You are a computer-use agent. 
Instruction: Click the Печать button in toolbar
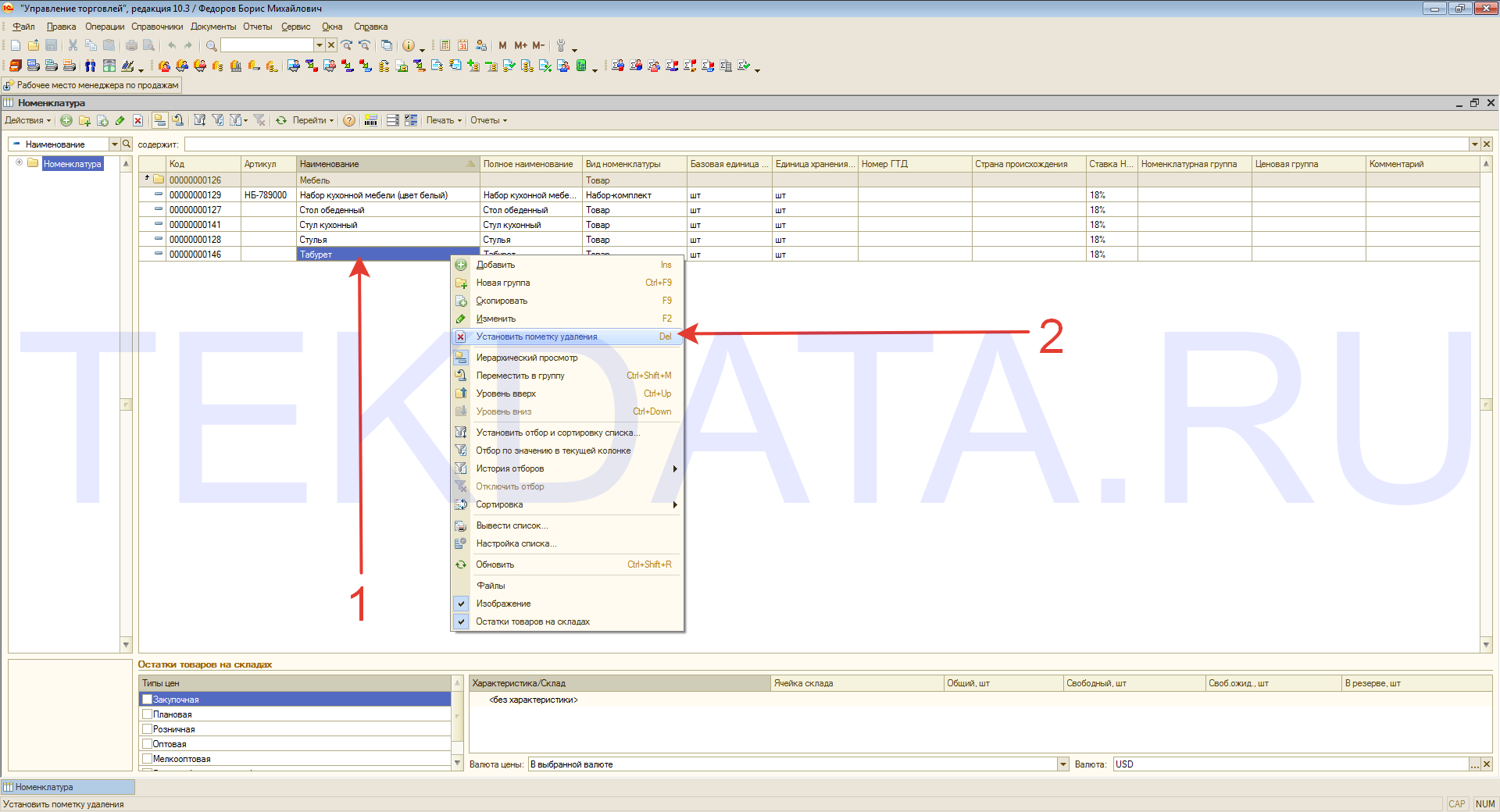(x=443, y=120)
